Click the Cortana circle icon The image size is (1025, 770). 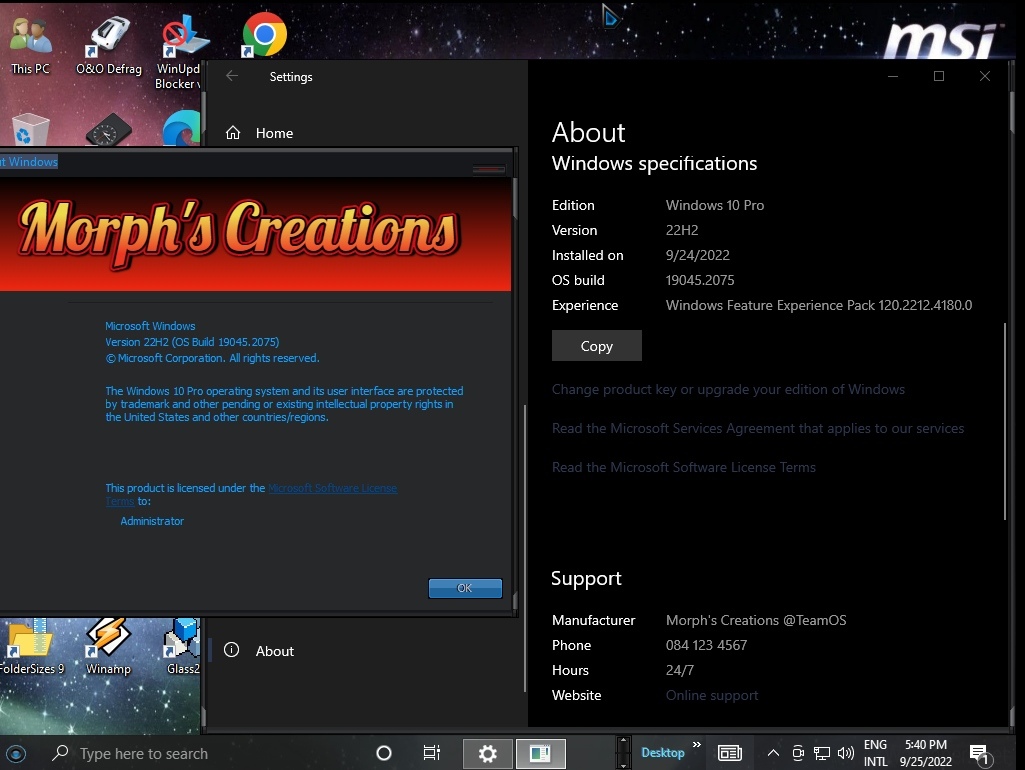click(384, 753)
